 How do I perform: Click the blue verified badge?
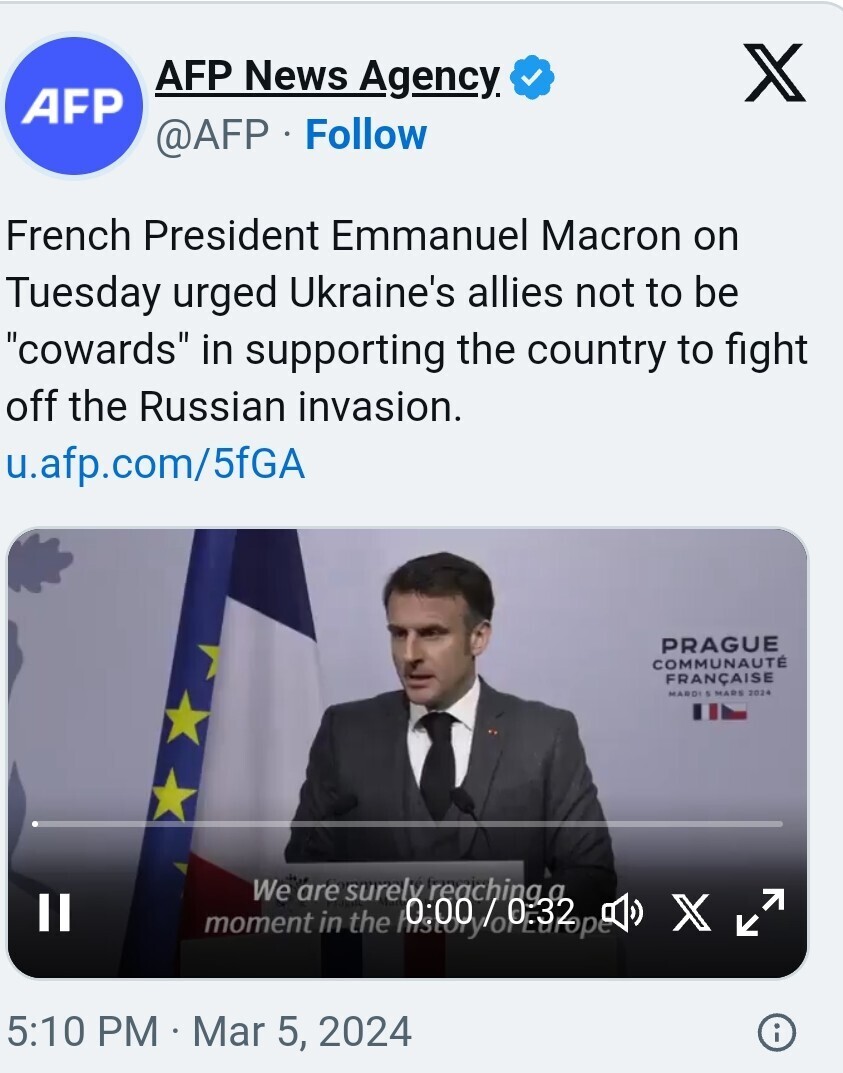(533, 78)
